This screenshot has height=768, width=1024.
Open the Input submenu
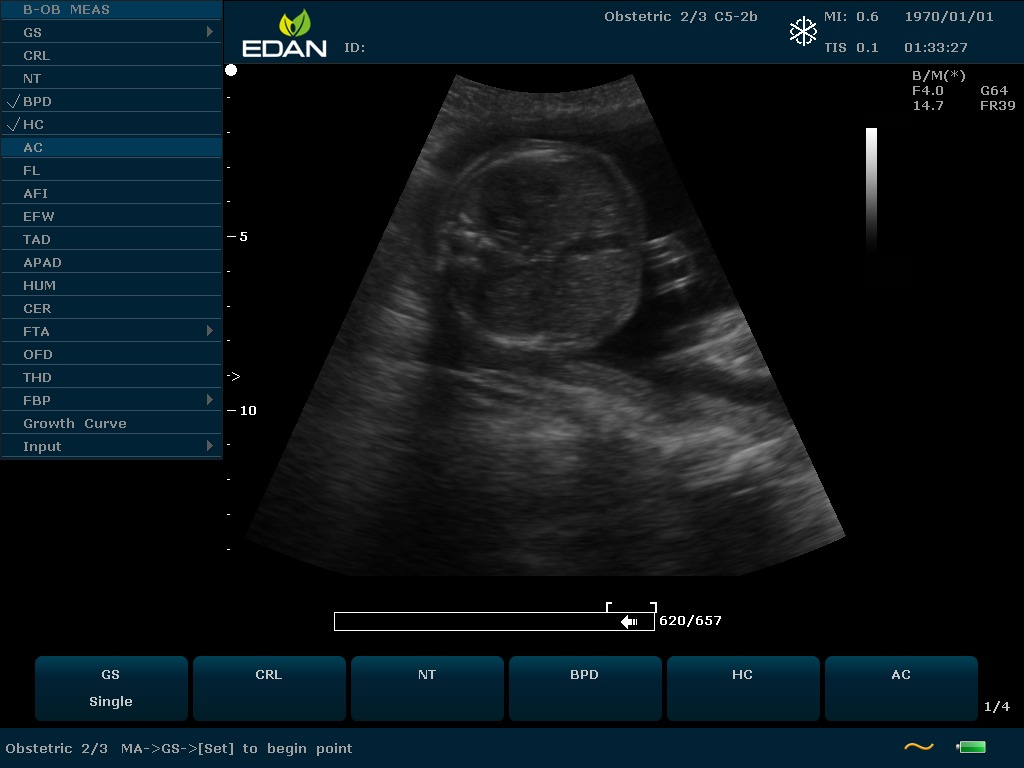tap(42, 446)
